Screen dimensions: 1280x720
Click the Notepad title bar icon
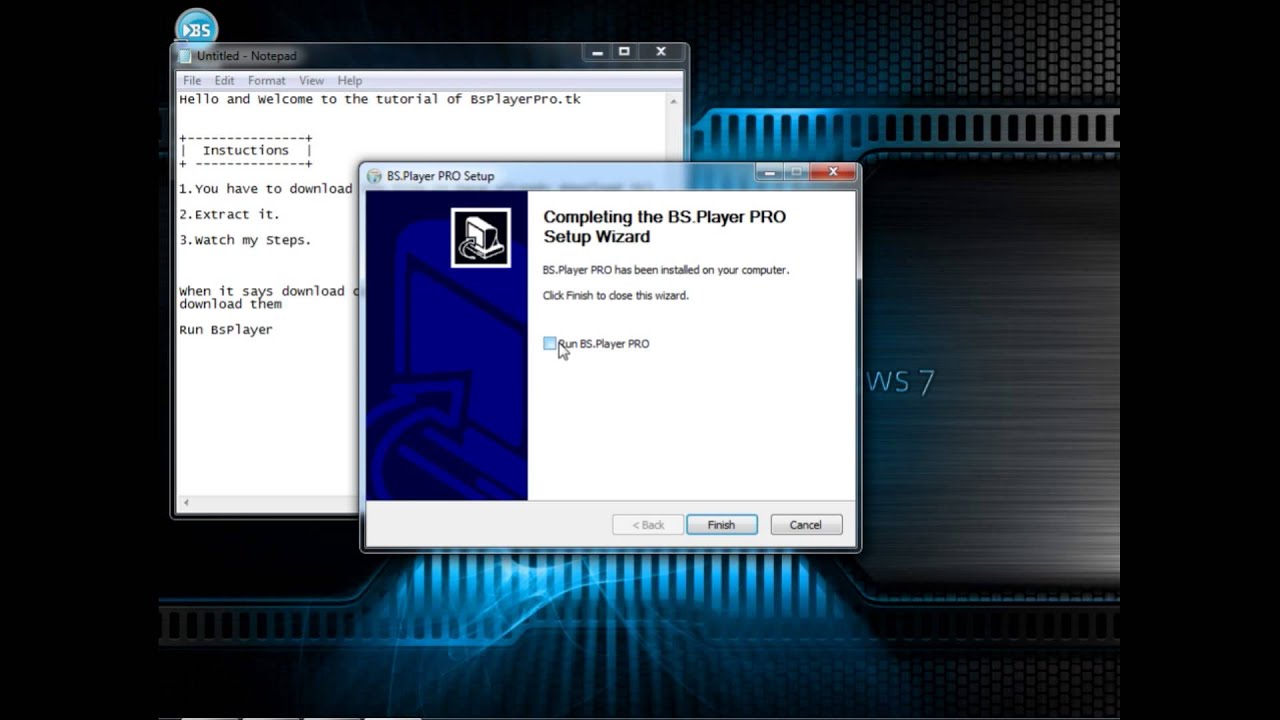[184, 56]
